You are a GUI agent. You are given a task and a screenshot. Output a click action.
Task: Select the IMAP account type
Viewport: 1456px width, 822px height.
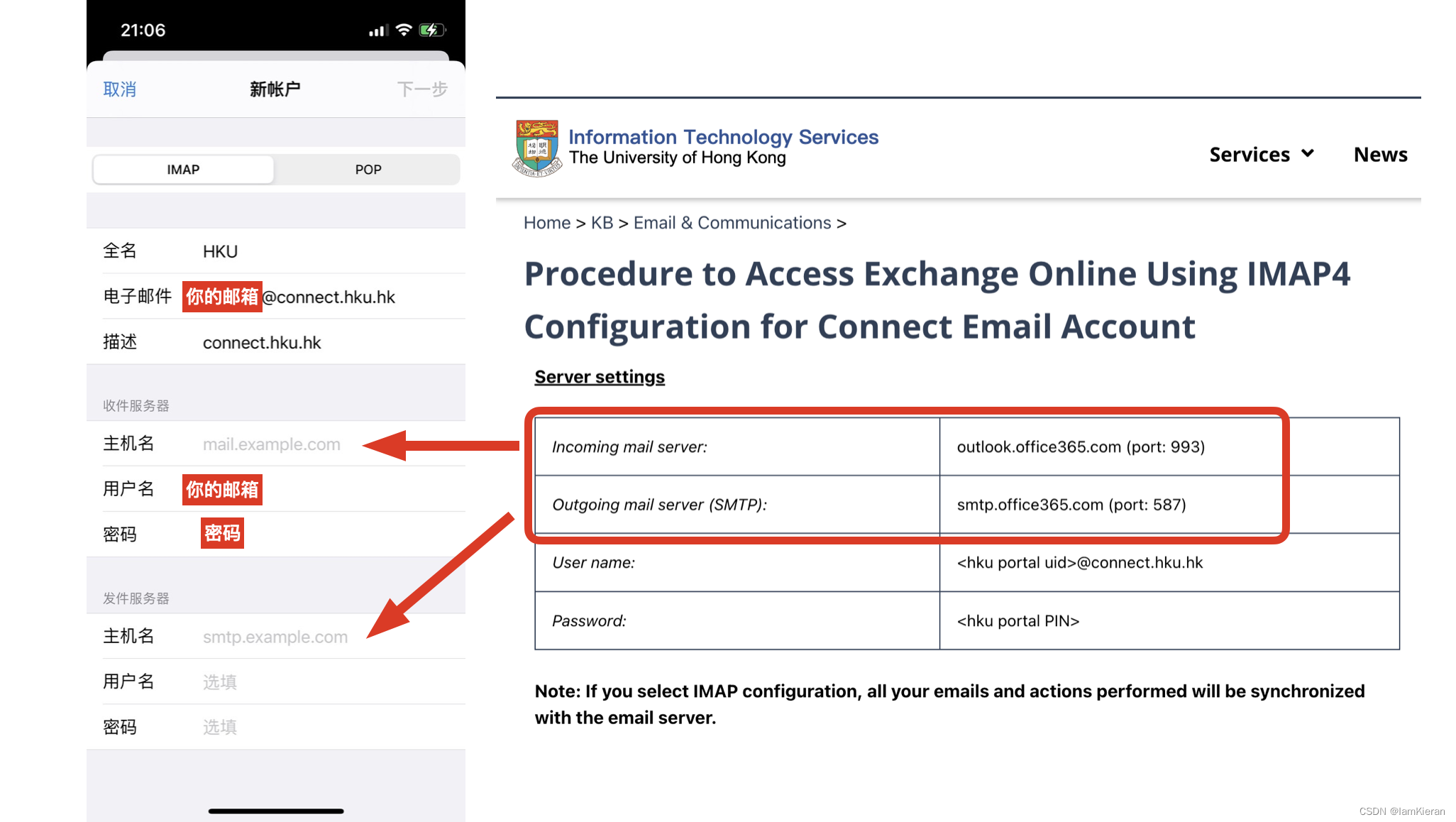pos(183,170)
